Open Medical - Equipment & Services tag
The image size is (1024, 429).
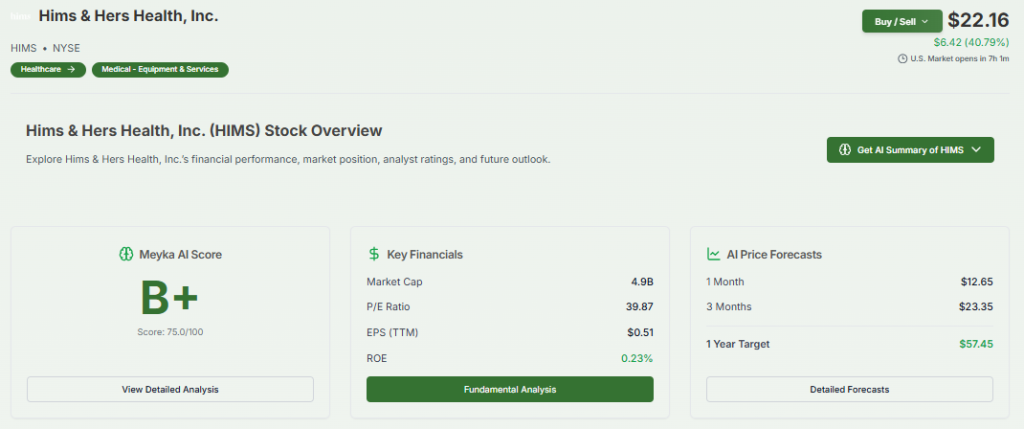[160, 69]
